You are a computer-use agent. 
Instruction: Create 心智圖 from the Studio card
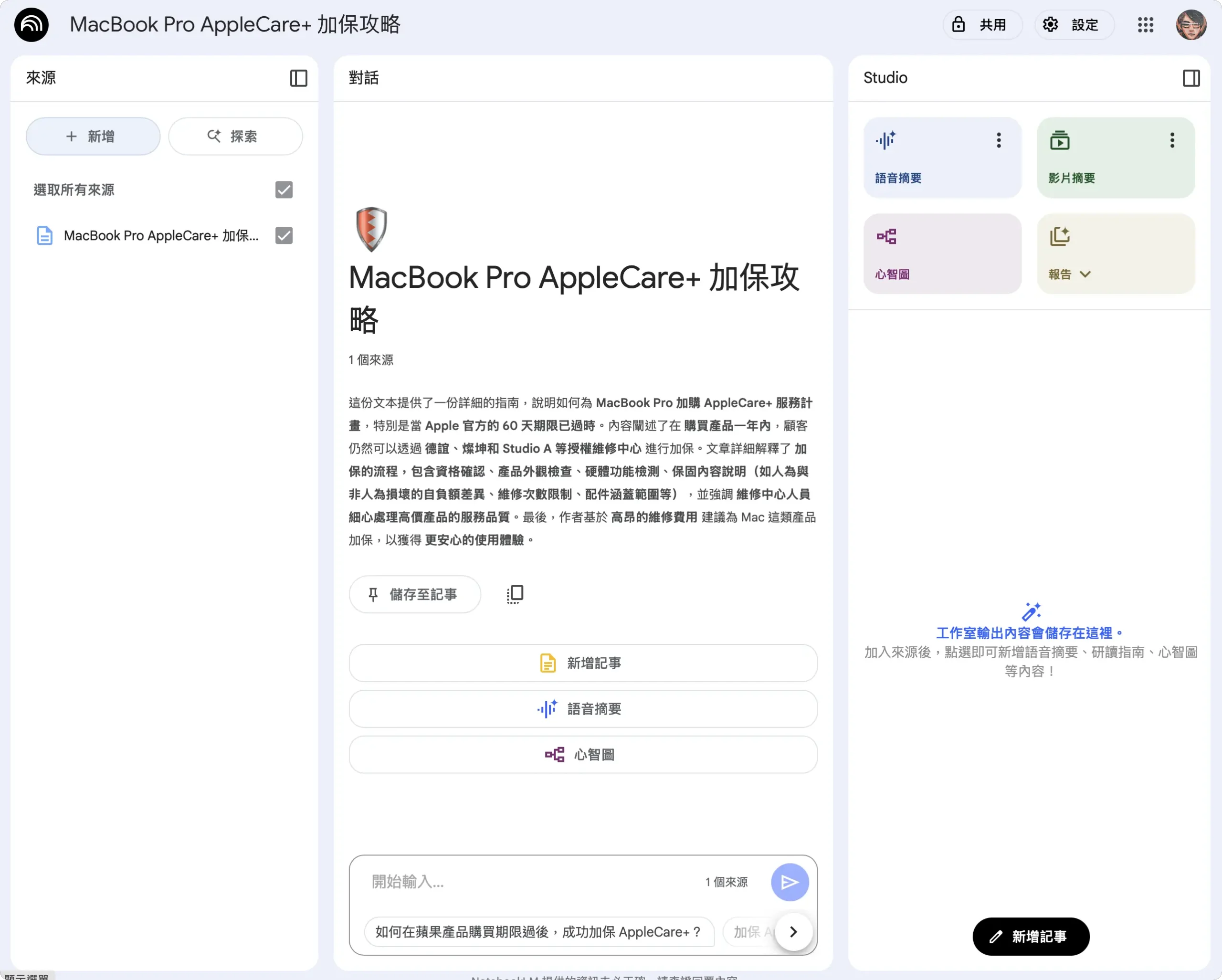click(942, 253)
